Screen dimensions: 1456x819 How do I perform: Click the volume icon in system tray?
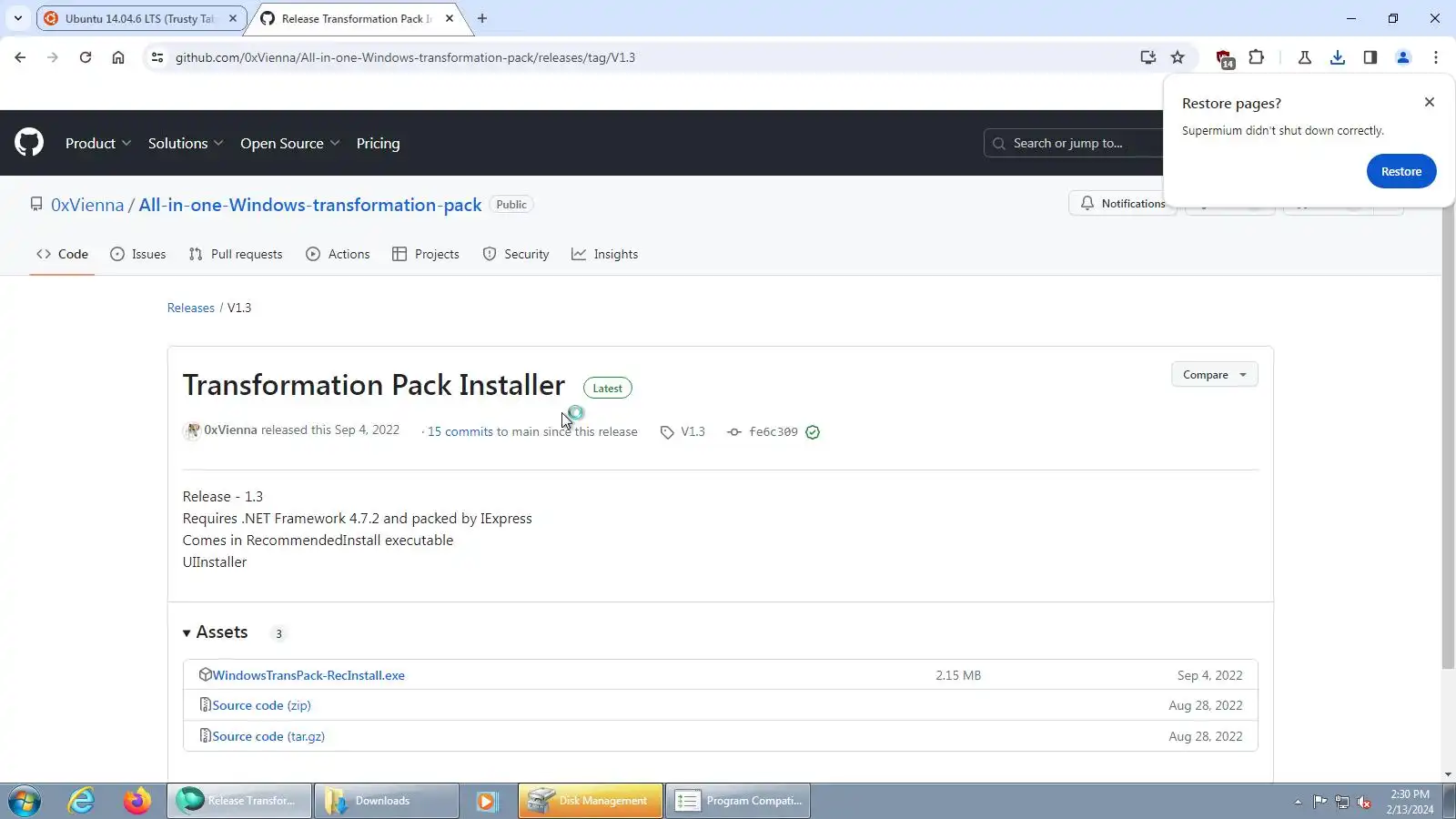1364,802
